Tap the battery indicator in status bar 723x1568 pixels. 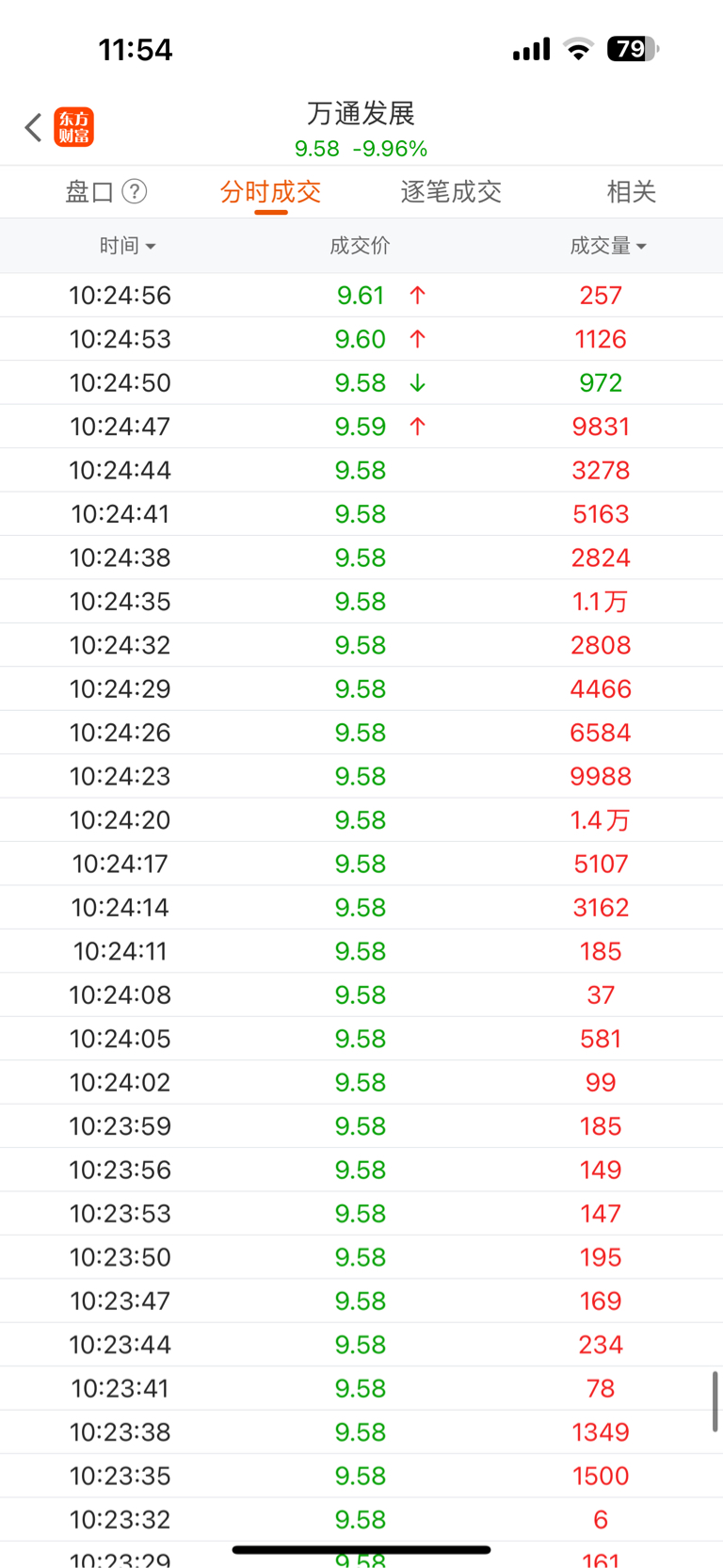click(x=633, y=49)
